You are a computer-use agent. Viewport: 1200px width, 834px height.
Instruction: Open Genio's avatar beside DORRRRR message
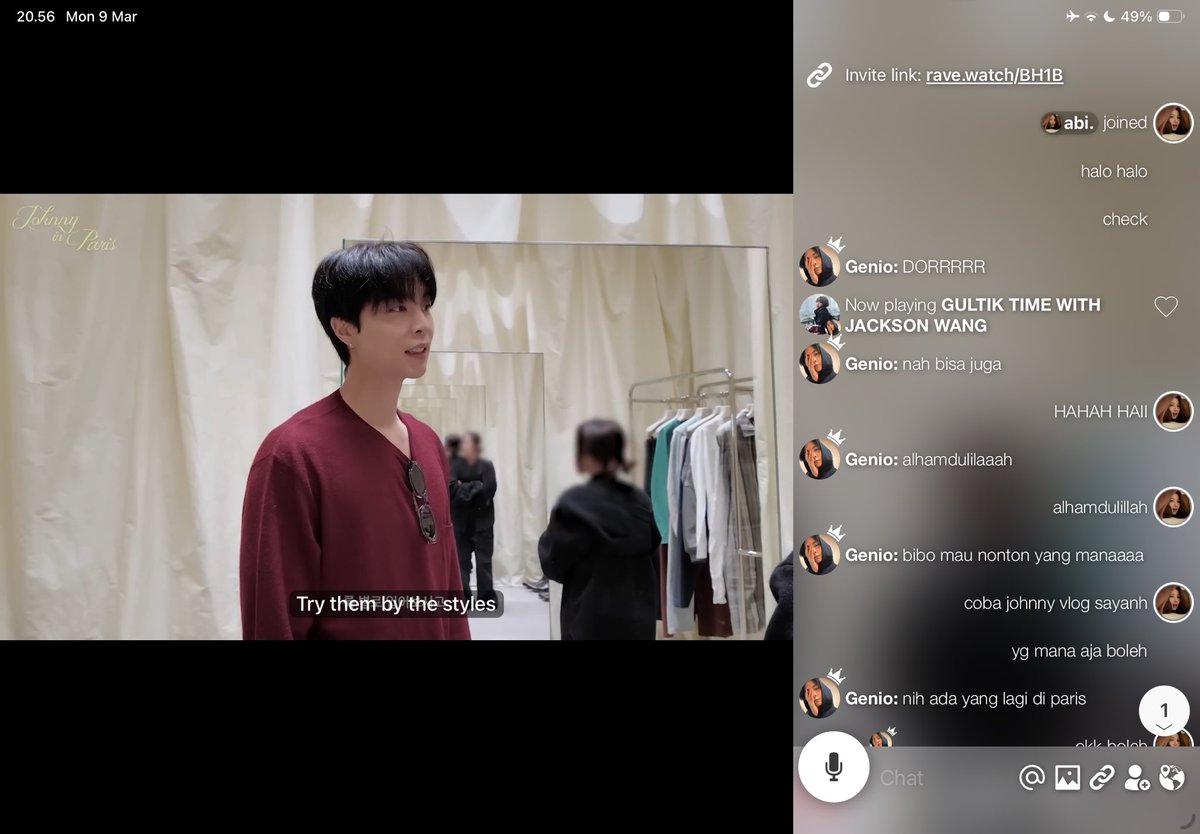819,266
